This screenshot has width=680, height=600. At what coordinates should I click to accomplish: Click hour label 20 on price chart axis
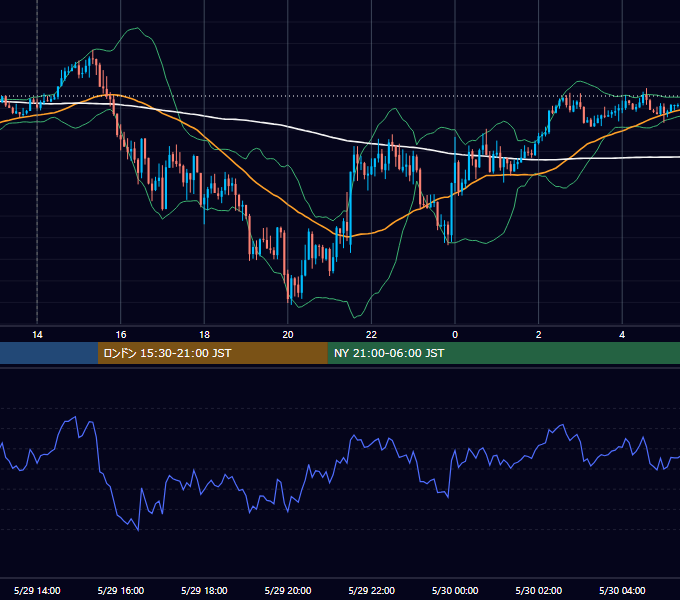coord(288,335)
